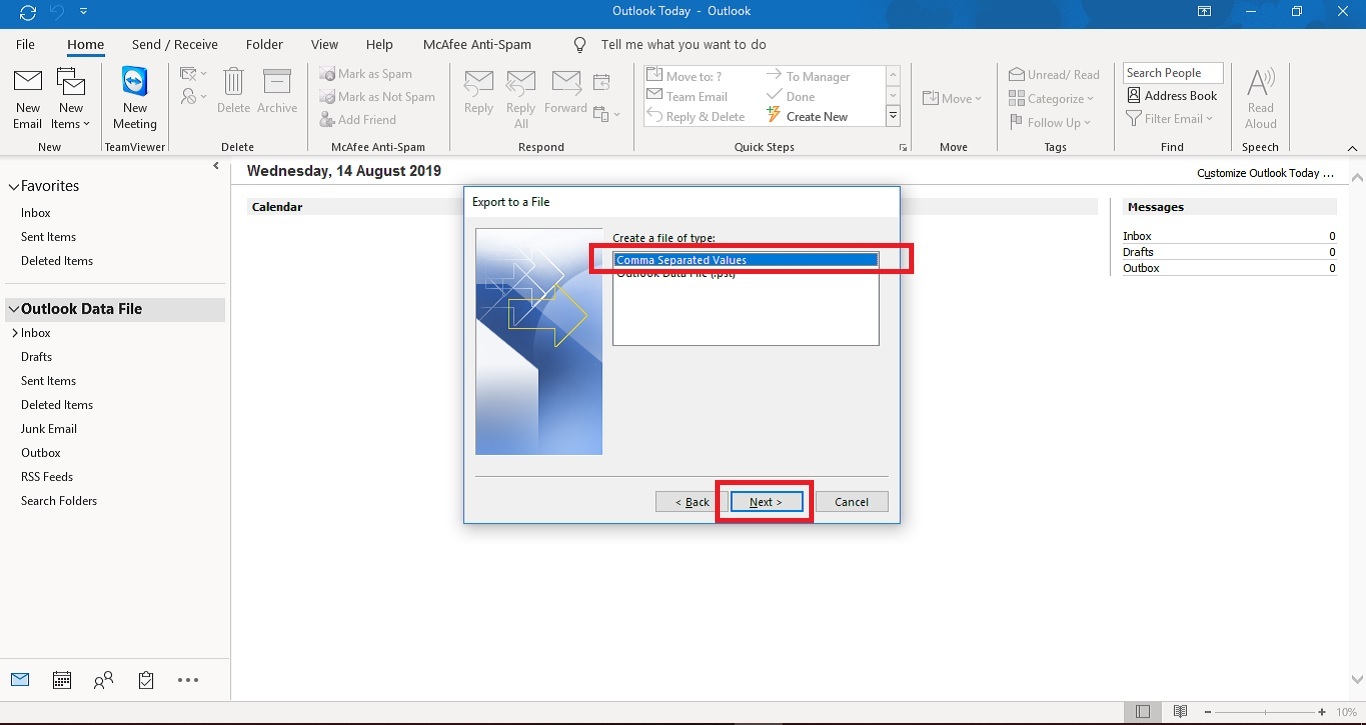Click the Reading view icon in status bar

coord(1180,712)
